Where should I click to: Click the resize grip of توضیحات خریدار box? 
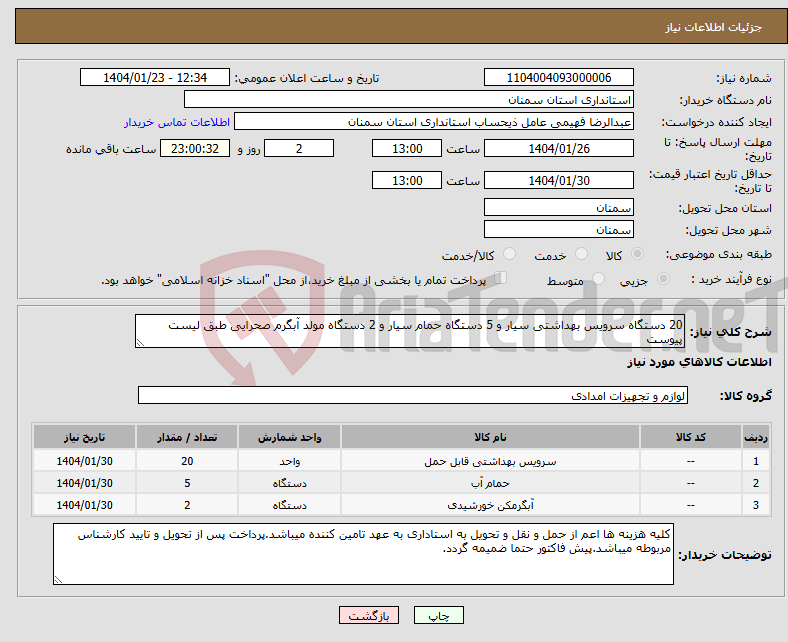tap(58, 580)
